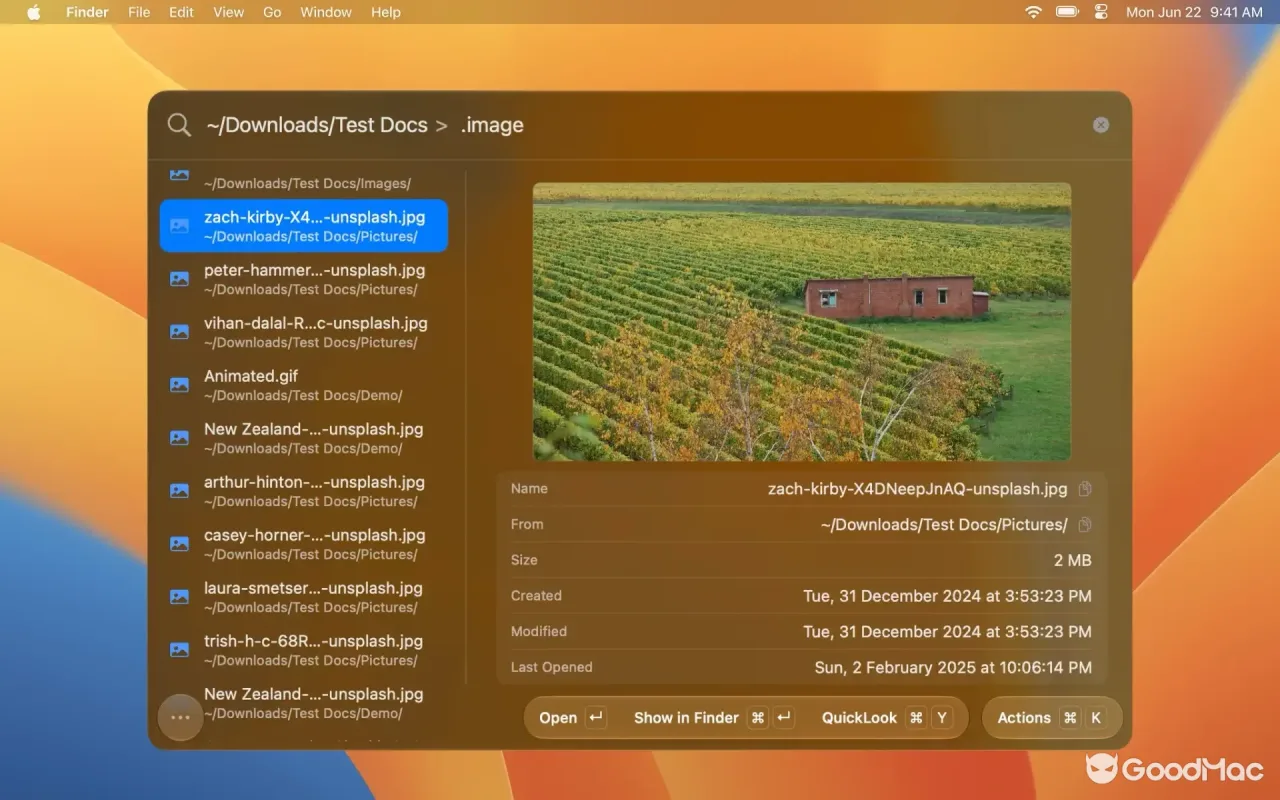Click the ~/Downloads/Test Docs path in search bar
Image resolution: width=1280 pixels, height=800 pixels.
coord(317,125)
